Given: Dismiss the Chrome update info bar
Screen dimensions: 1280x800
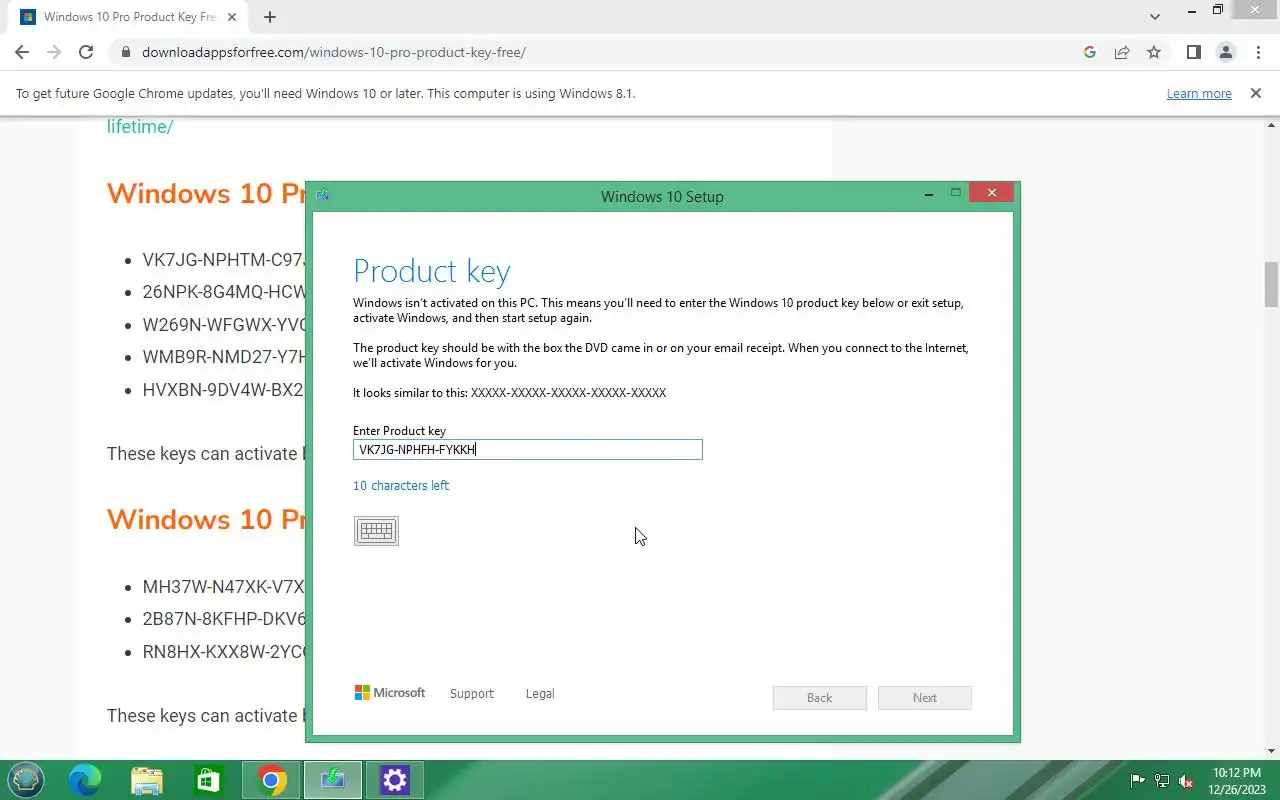Looking at the screenshot, I should click(1256, 93).
